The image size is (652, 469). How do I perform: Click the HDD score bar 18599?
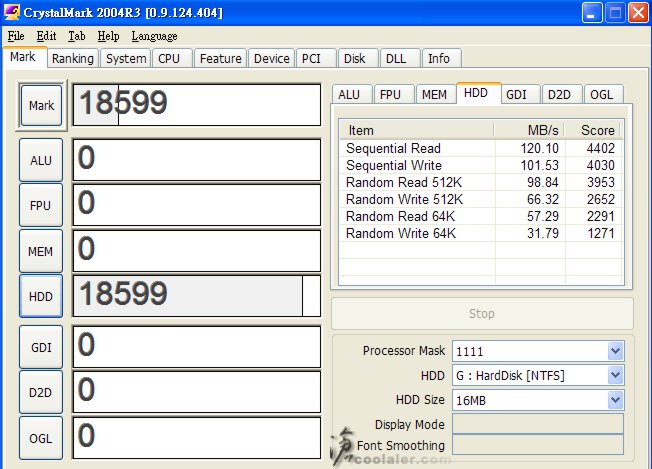pyautogui.click(x=197, y=296)
